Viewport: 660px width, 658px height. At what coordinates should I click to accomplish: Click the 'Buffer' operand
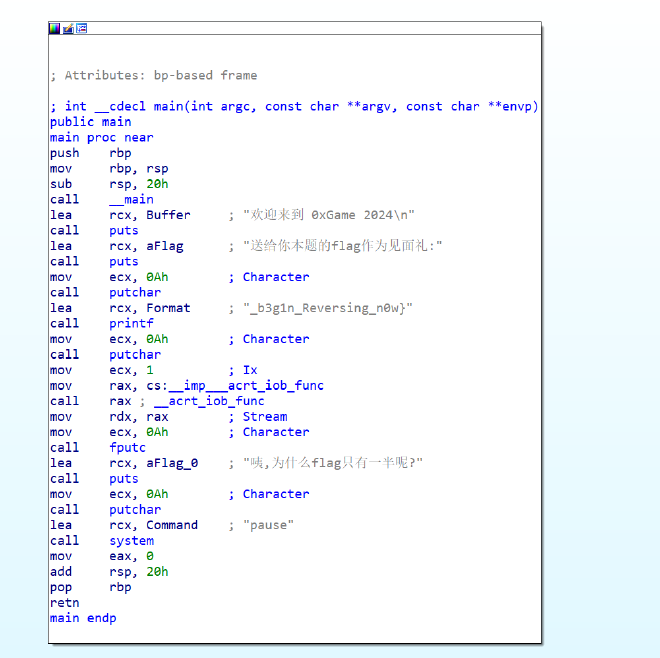click(168, 215)
